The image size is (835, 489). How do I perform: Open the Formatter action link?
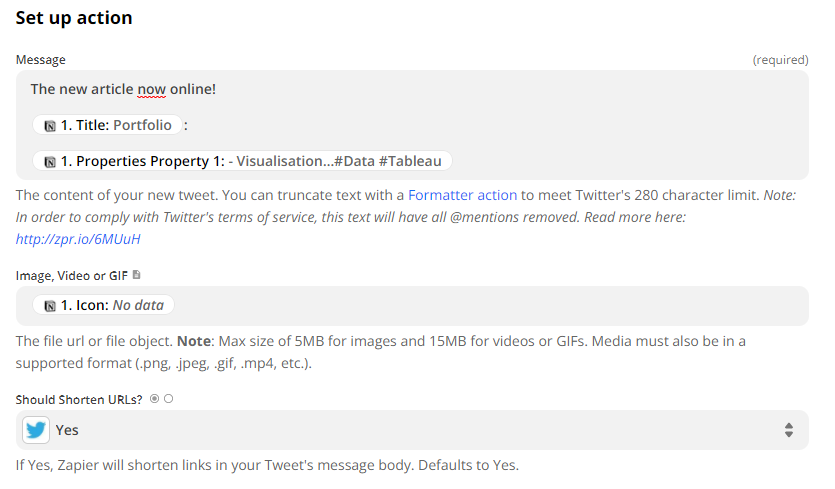pyautogui.click(x=462, y=195)
